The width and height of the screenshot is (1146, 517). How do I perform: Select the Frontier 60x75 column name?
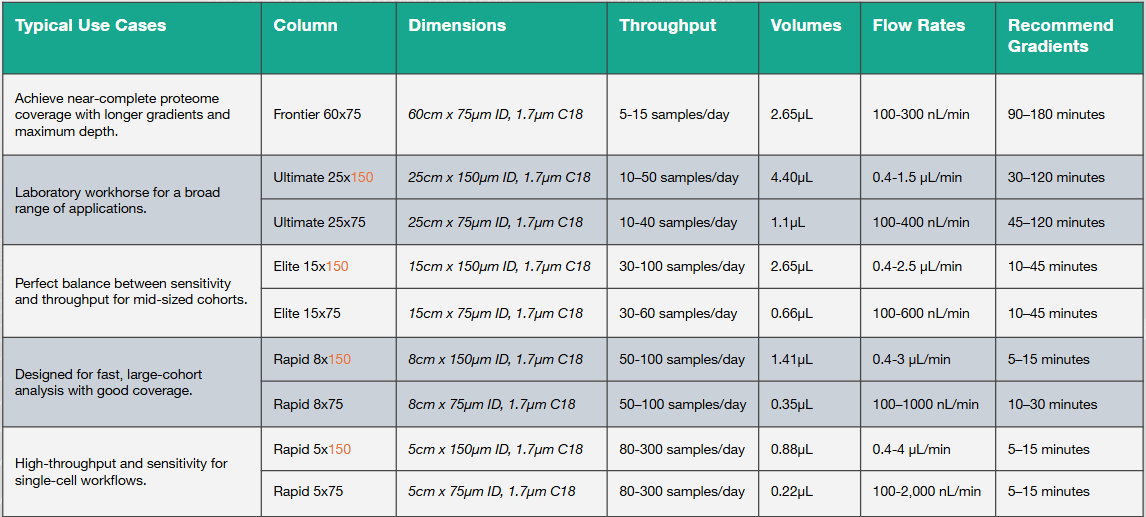pyautogui.click(x=317, y=114)
